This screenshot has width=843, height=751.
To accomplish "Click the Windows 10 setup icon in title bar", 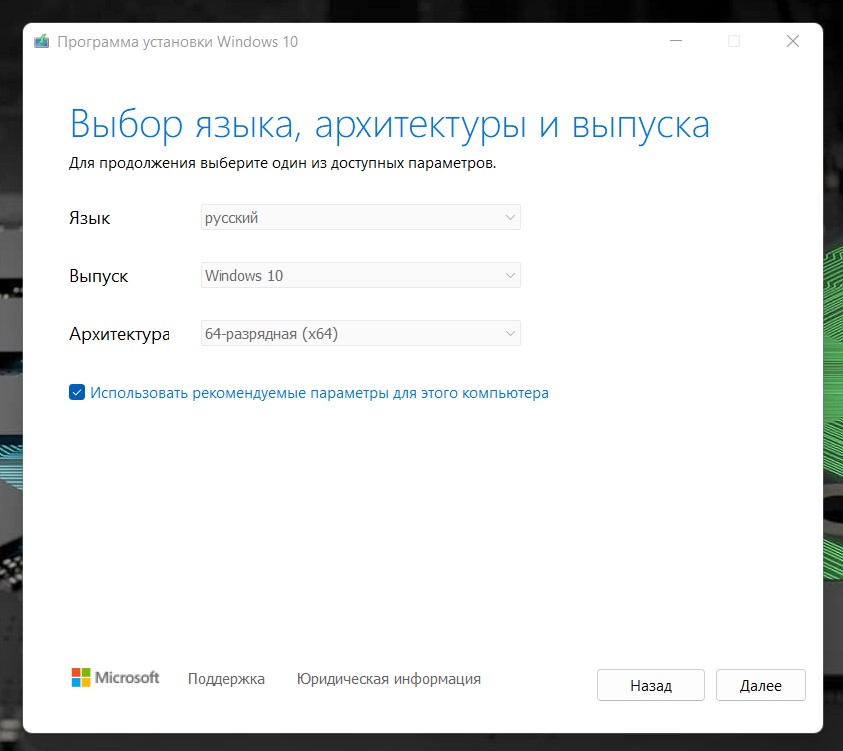I will tap(41, 41).
